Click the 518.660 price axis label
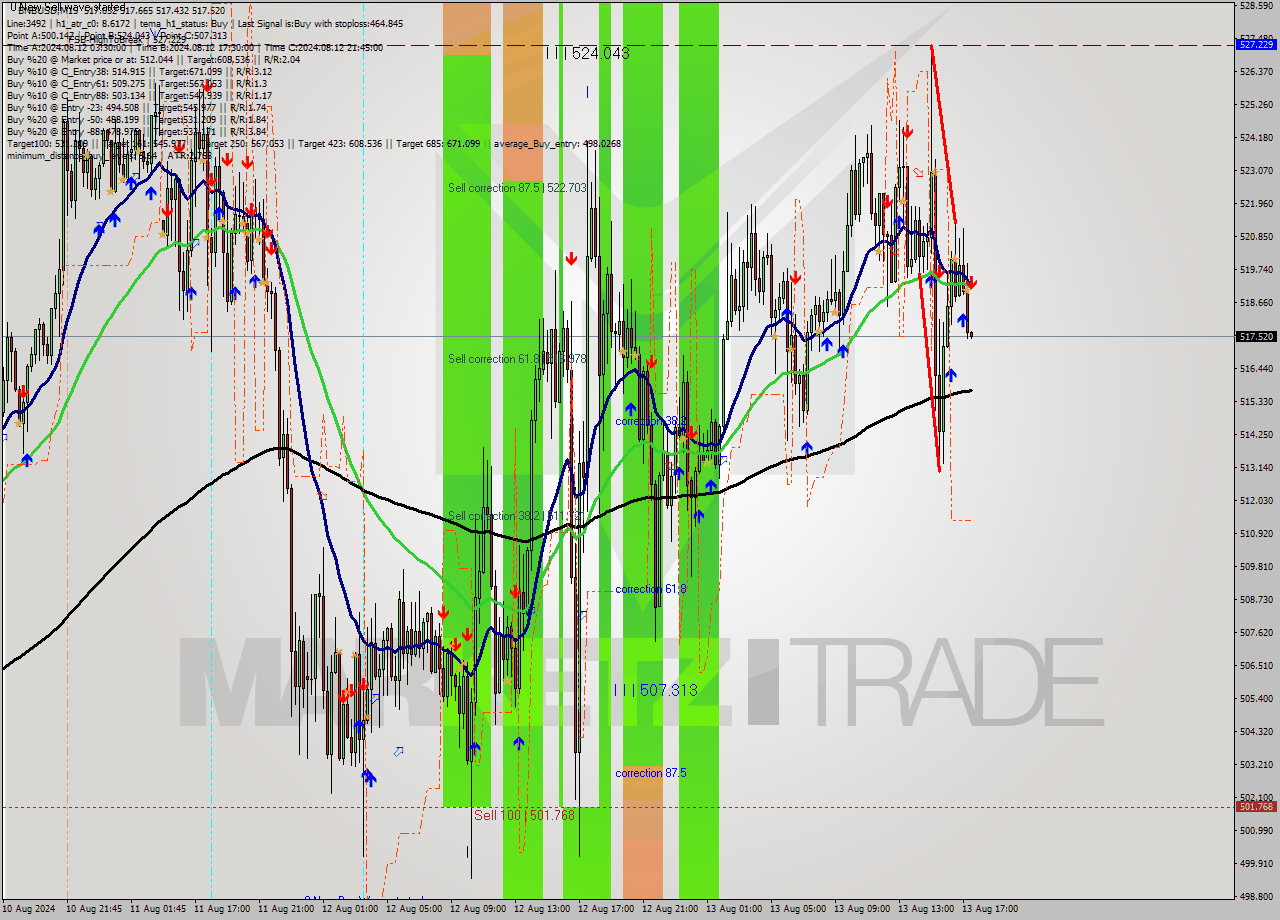This screenshot has width=1280, height=920. 1256,302
